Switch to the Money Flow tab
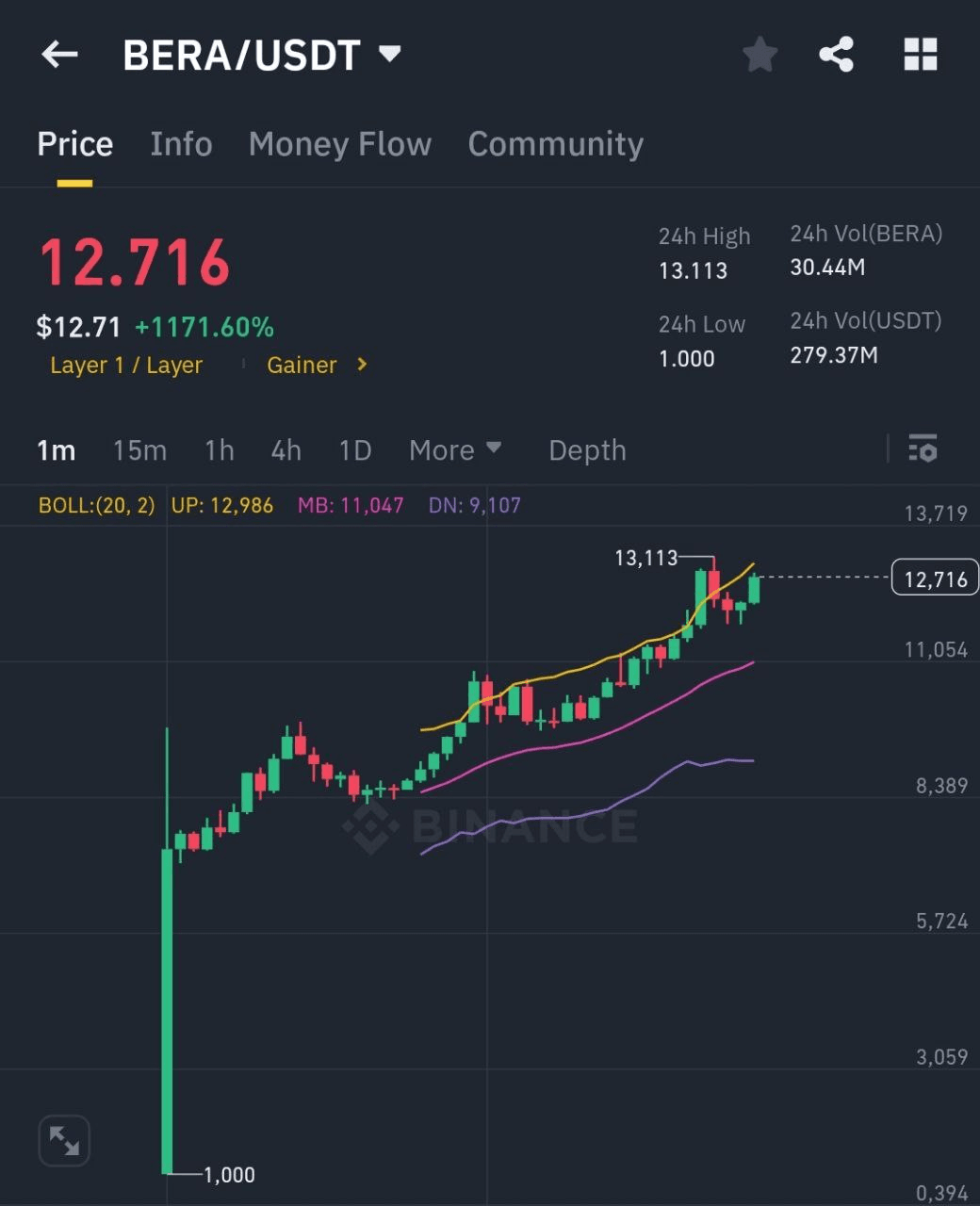Image resolution: width=980 pixels, height=1206 pixels. point(340,144)
